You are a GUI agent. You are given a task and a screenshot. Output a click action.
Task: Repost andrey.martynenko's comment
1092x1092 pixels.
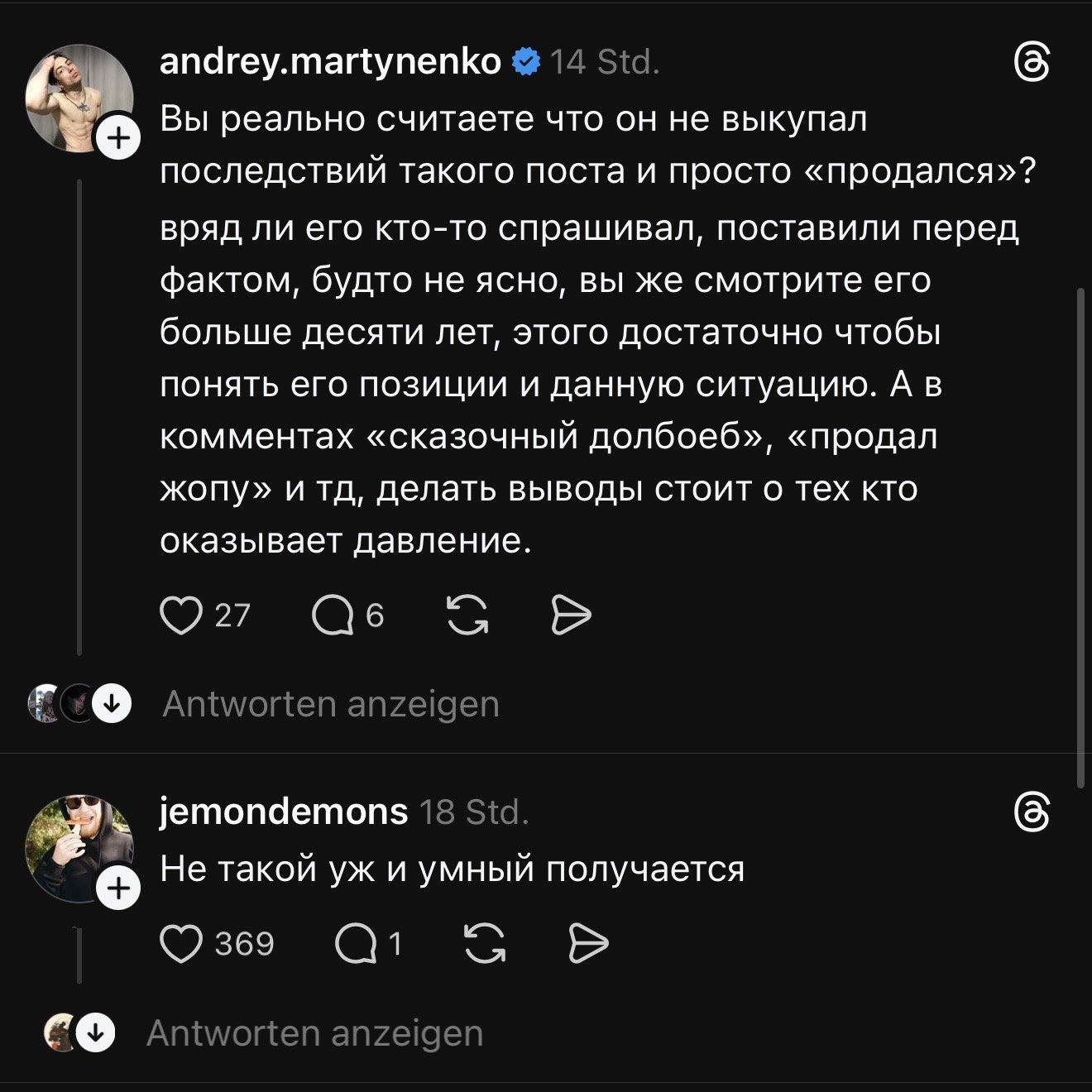click(467, 615)
